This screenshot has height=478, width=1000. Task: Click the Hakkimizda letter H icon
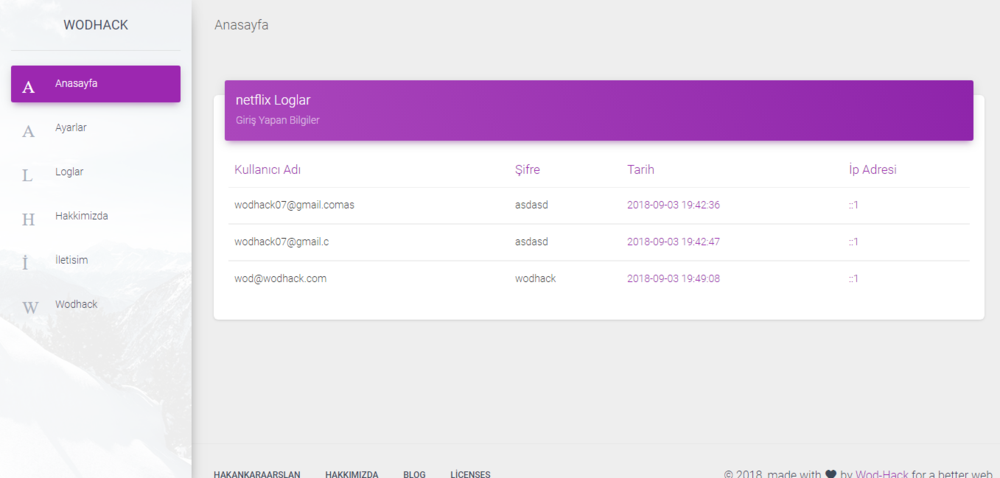pyautogui.click(x=28, y=219)
